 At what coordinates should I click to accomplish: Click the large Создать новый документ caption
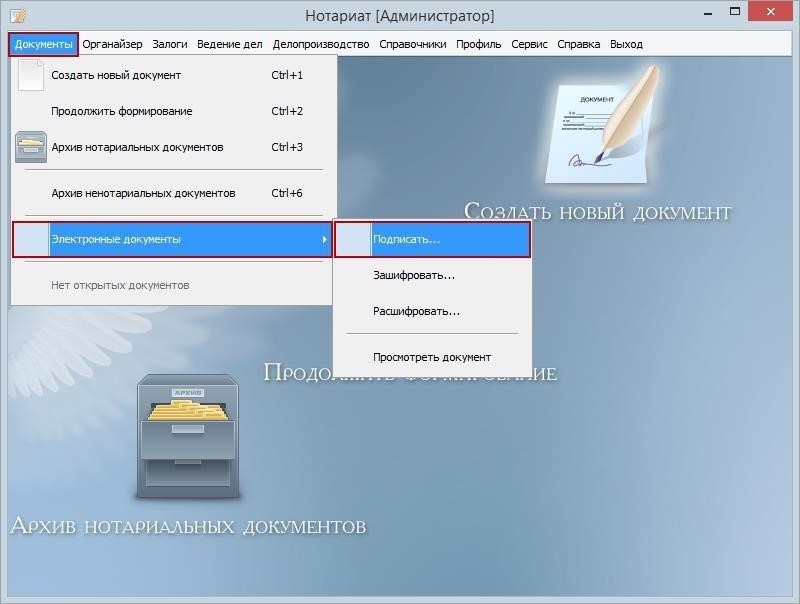click(x=598, y=212)
